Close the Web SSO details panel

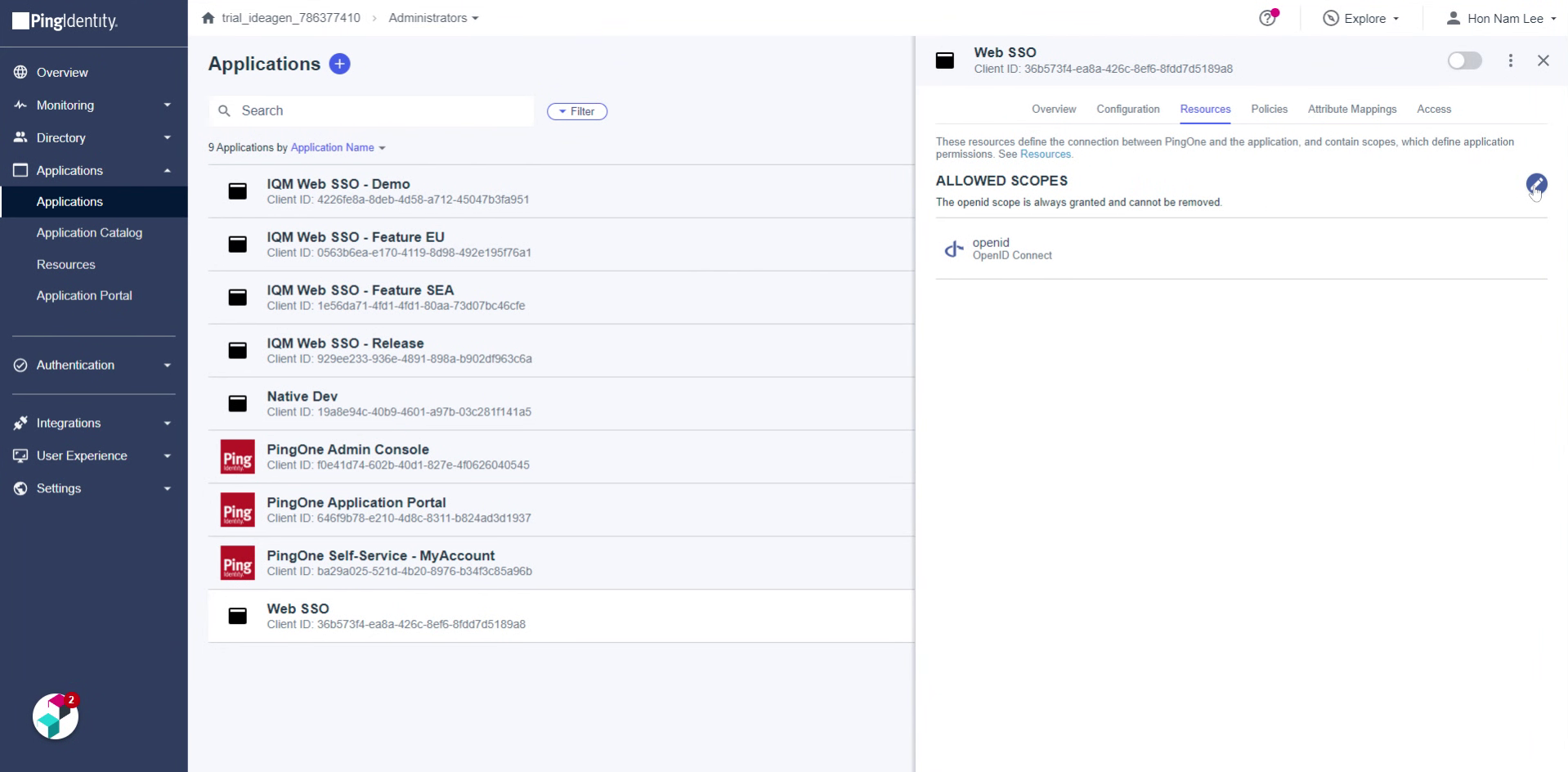pos(1543,61)
